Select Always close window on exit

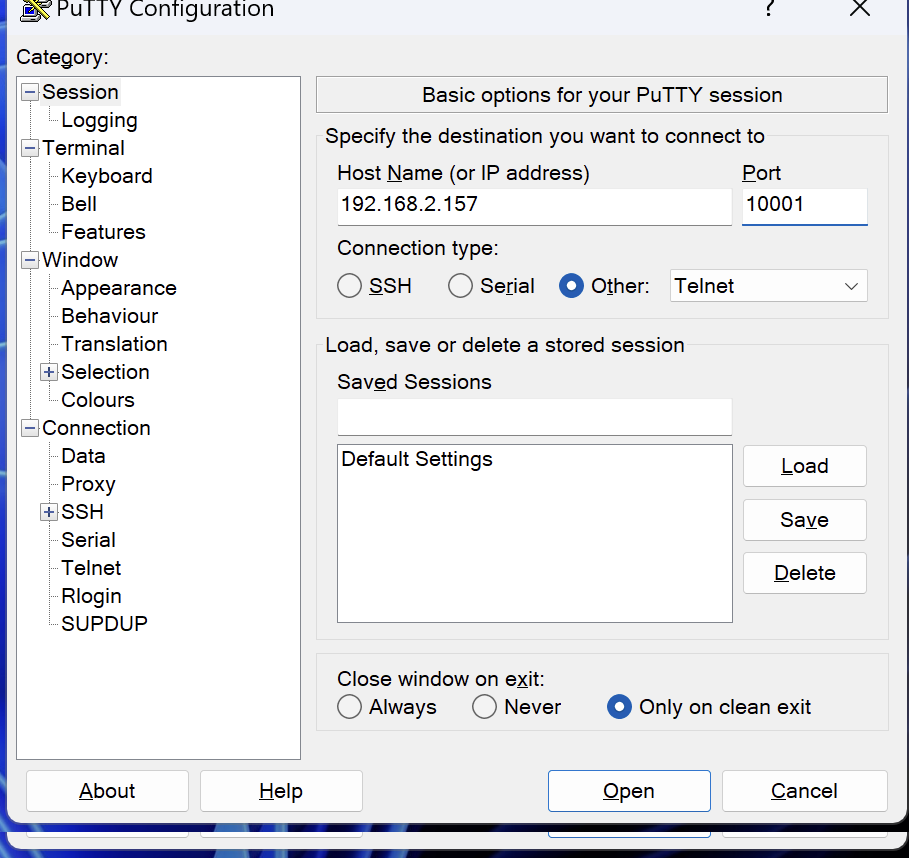[349, 707]
